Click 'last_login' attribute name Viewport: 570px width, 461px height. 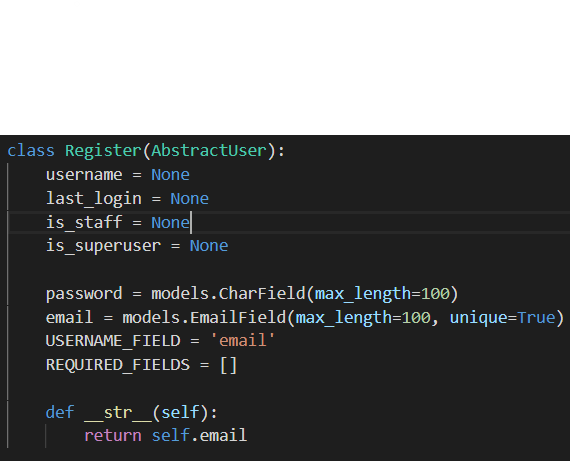[x=94, y=199]
